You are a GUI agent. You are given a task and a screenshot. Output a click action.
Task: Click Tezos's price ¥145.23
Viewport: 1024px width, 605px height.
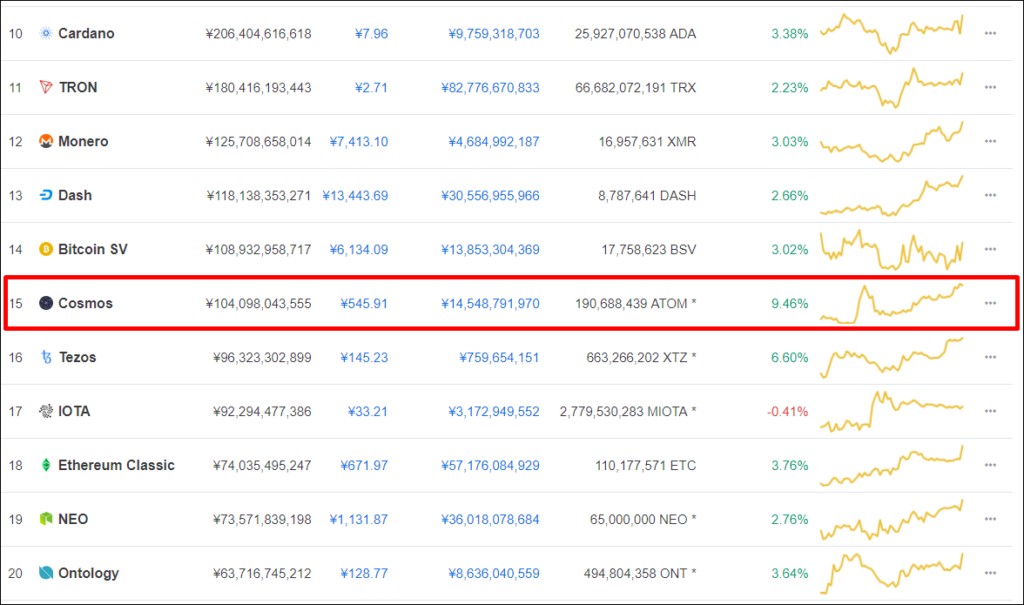coord(364,357)
